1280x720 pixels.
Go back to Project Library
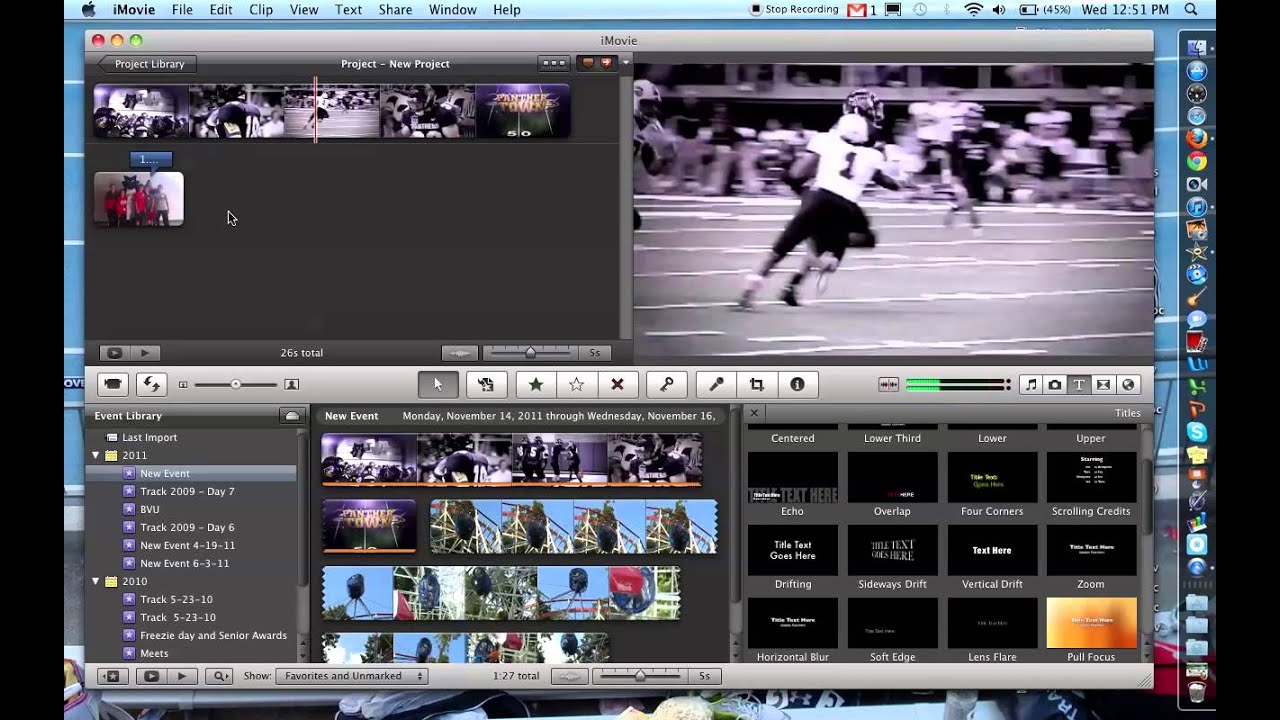tap(147, 64)
